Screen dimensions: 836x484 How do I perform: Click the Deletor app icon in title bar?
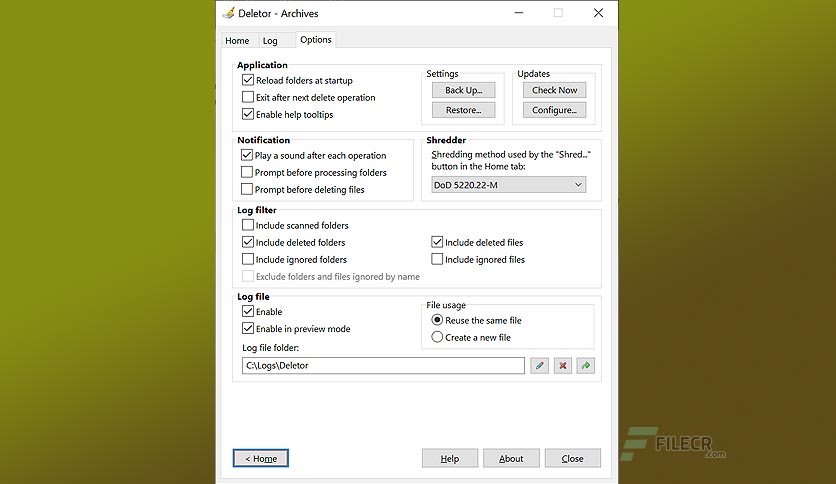pos(228,13)
